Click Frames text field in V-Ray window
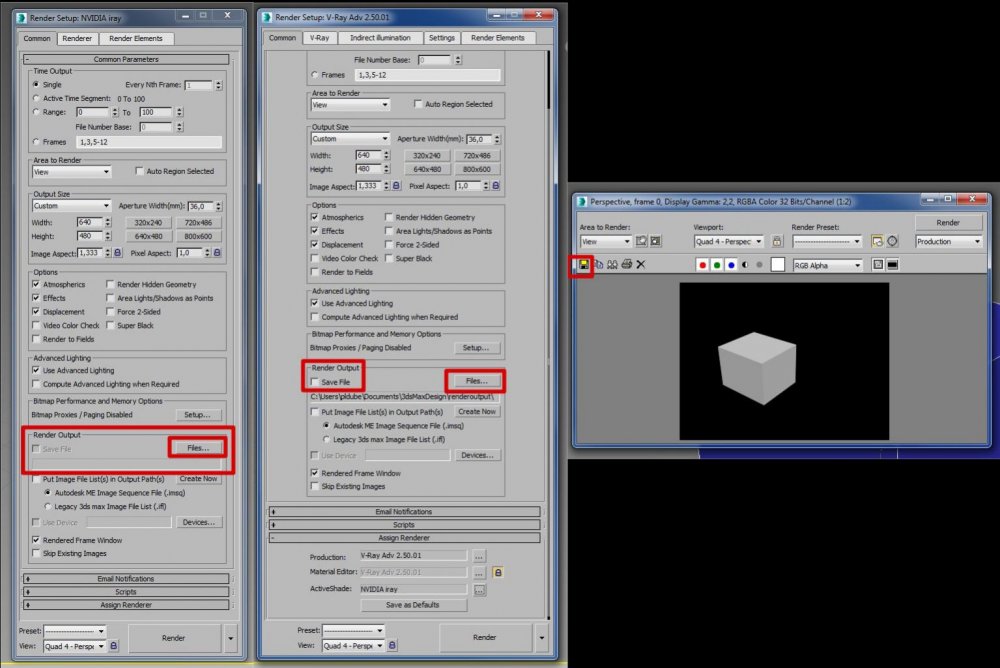 pyautogui.click(x=427, y=75)
